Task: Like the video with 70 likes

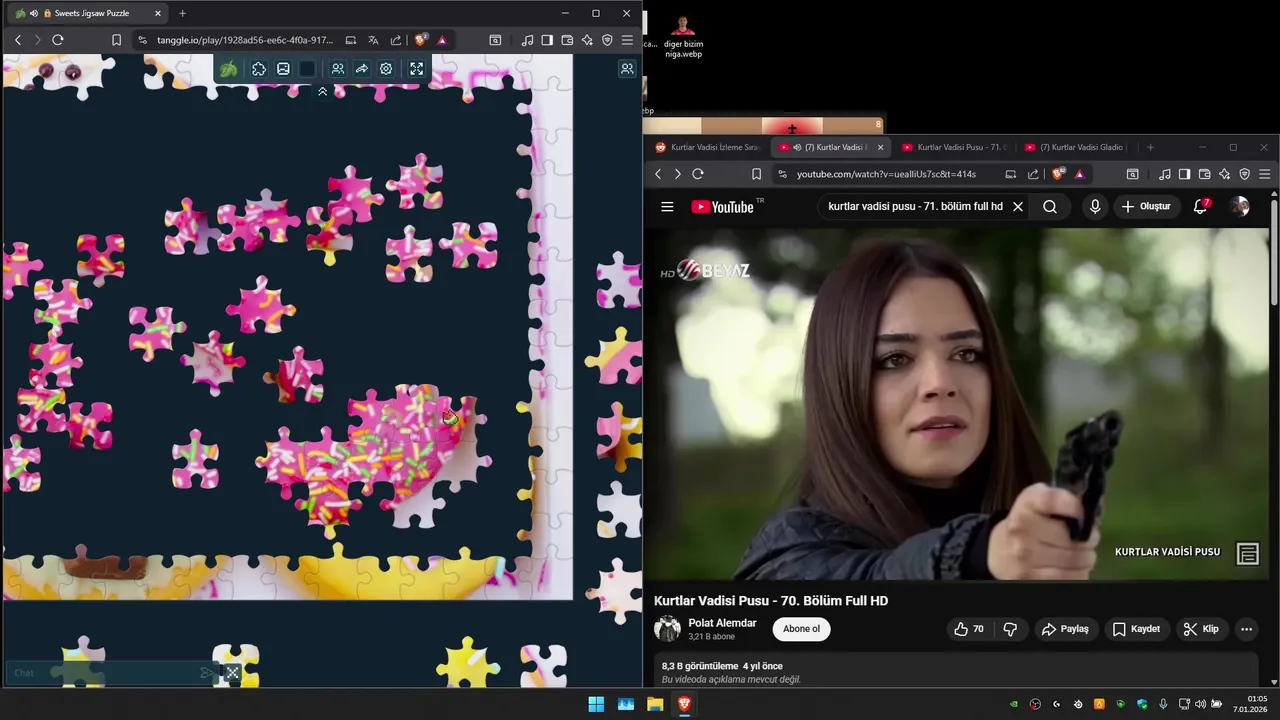Action: coord(968,629)
